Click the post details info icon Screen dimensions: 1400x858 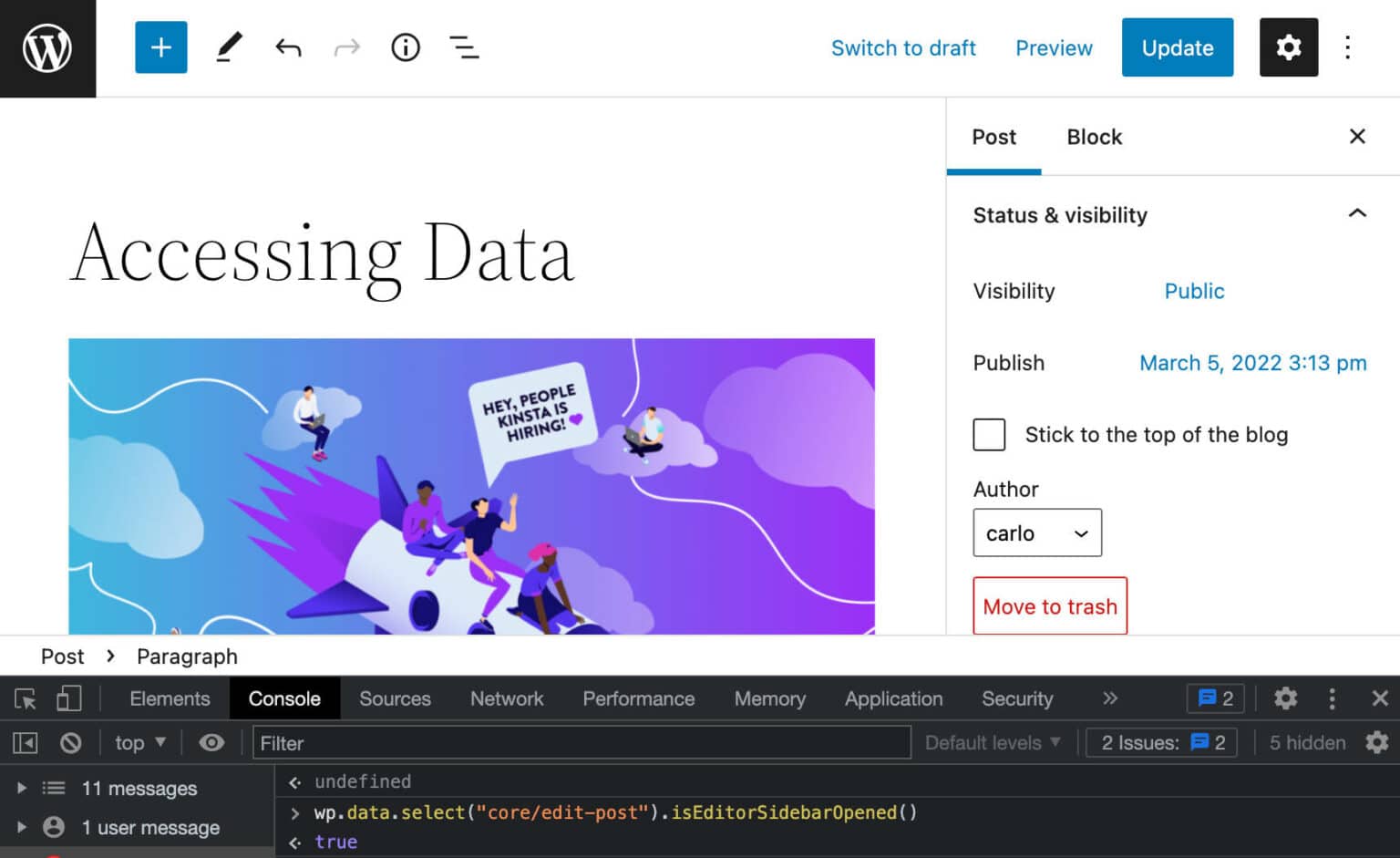pos(406,47)
